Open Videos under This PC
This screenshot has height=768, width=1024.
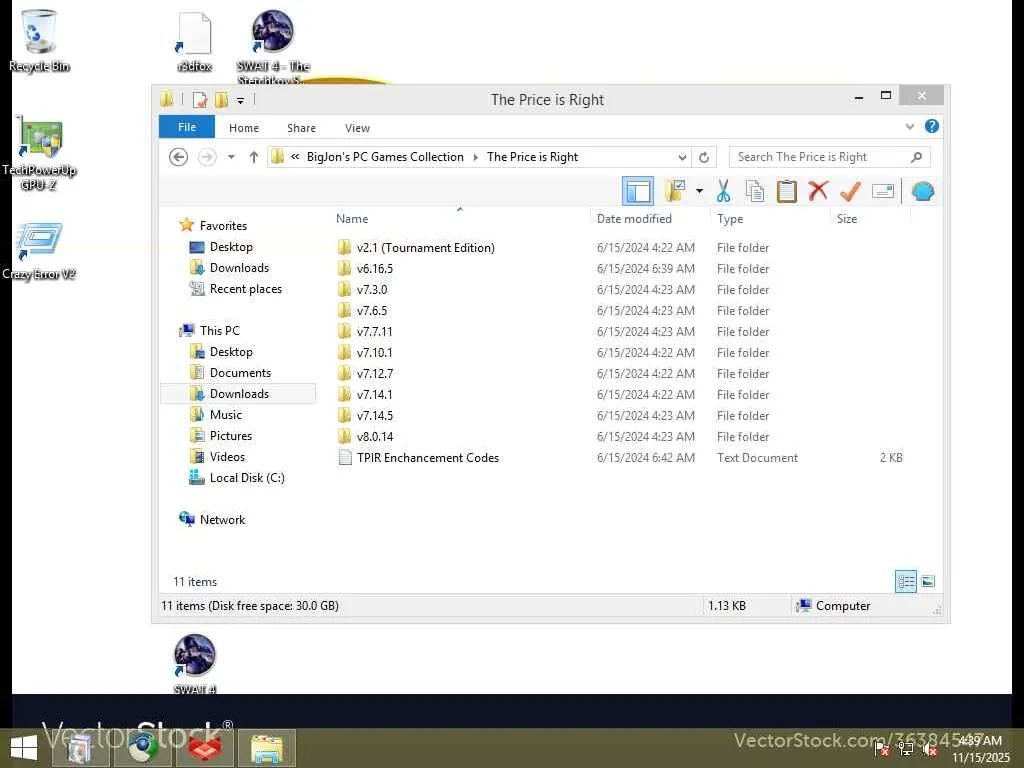click(227, 456)
